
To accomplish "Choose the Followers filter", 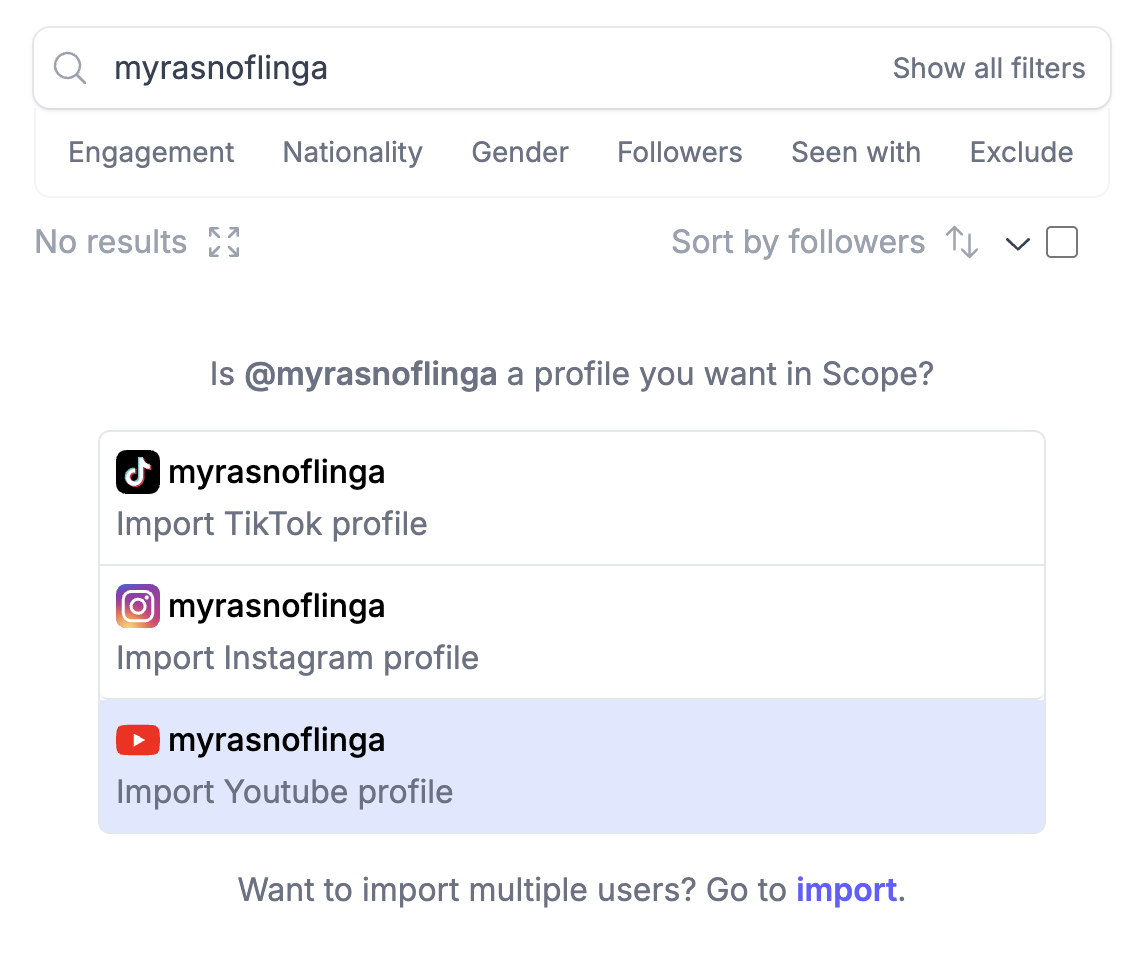I will tap(680, 152).
